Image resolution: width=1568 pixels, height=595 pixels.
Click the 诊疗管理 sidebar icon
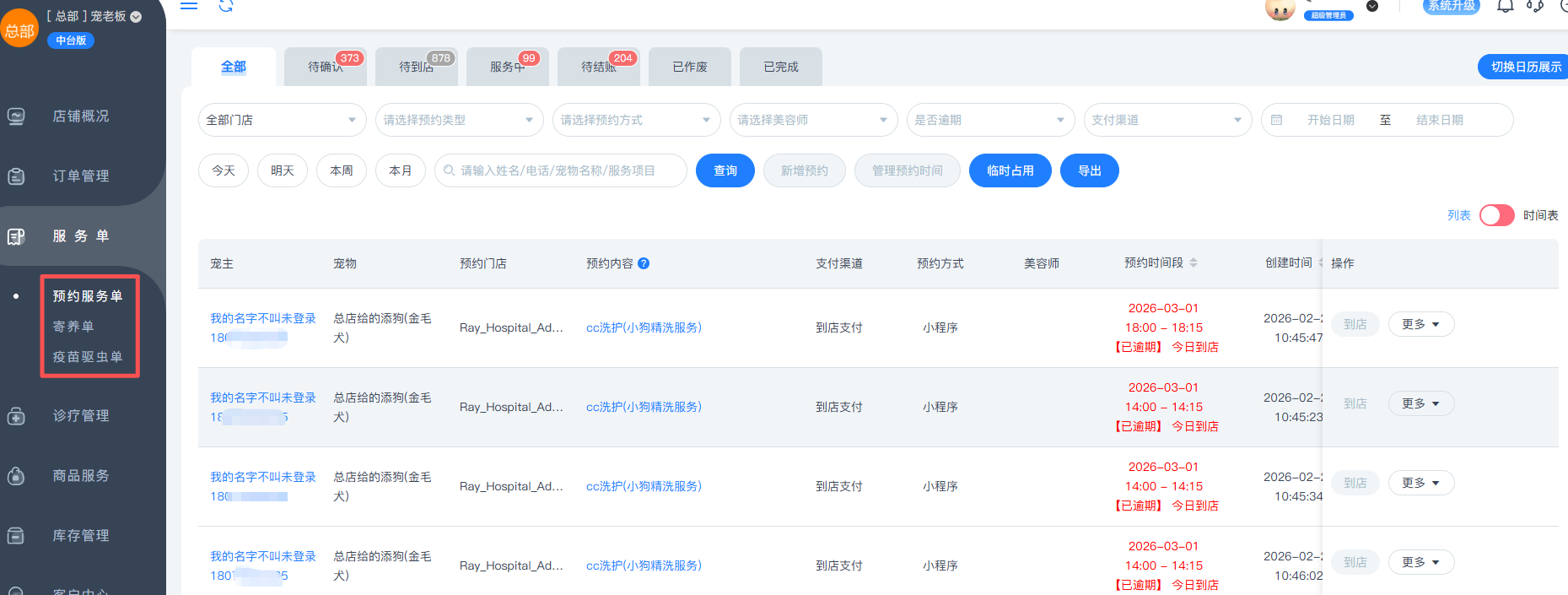(16, 416)
